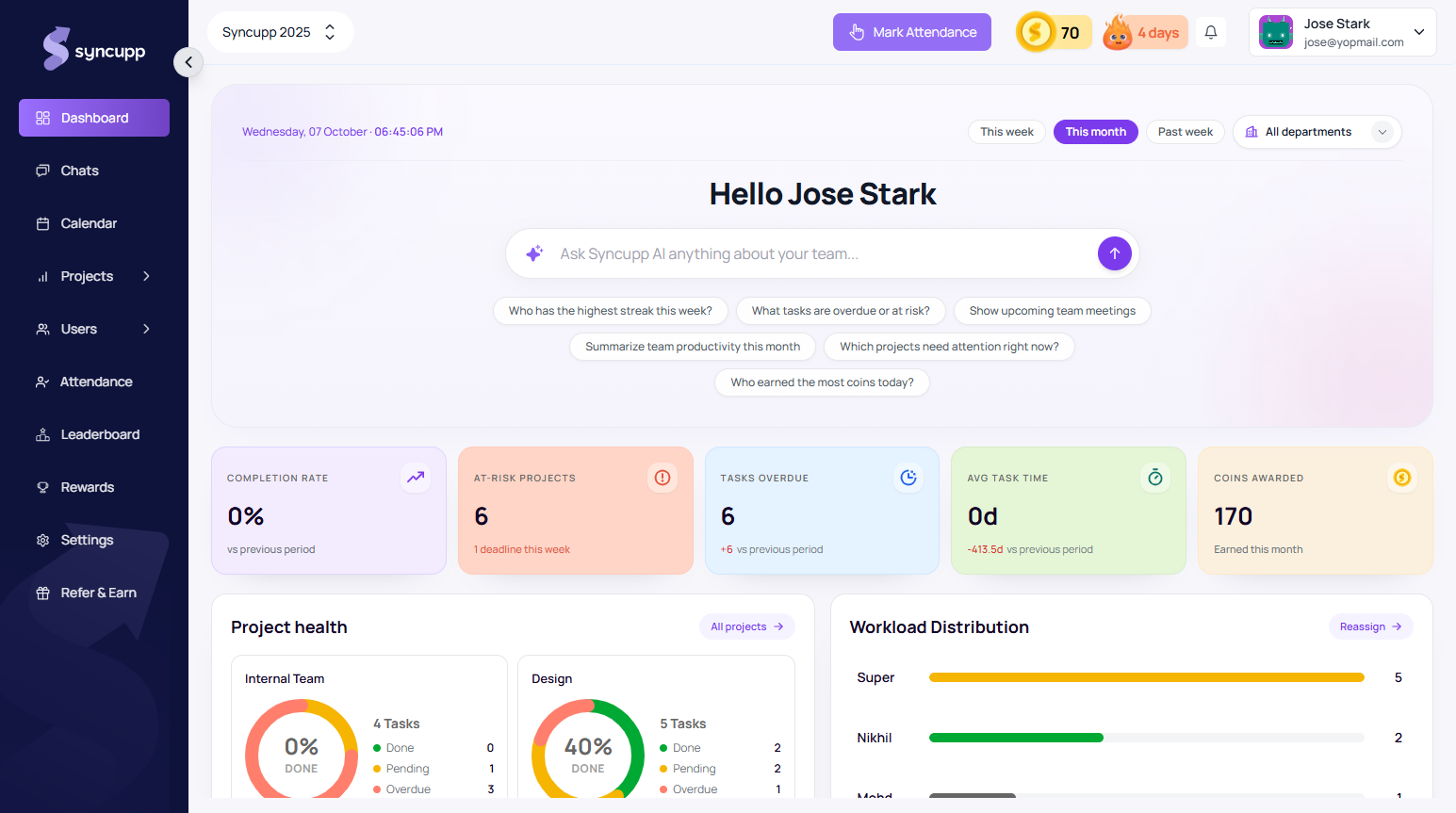Click the building icon beside All departments
The image size is (1456, 813).
(1252, 132)
